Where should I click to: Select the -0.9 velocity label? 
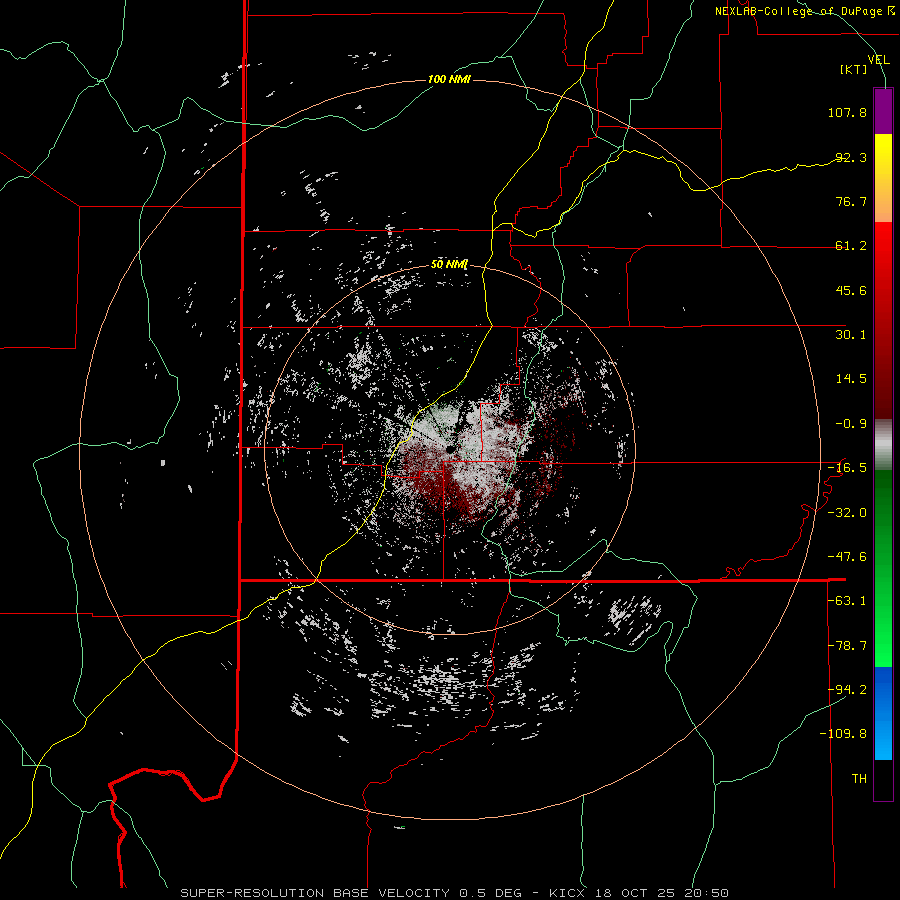[851, 424]
